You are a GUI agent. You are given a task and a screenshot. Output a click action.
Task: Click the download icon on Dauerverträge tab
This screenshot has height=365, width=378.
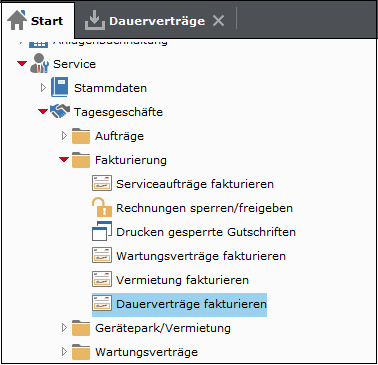tap(95, 21)
